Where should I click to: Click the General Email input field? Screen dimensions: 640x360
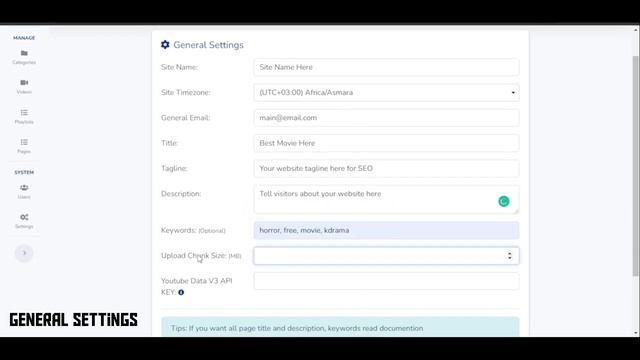coord(386,118)
